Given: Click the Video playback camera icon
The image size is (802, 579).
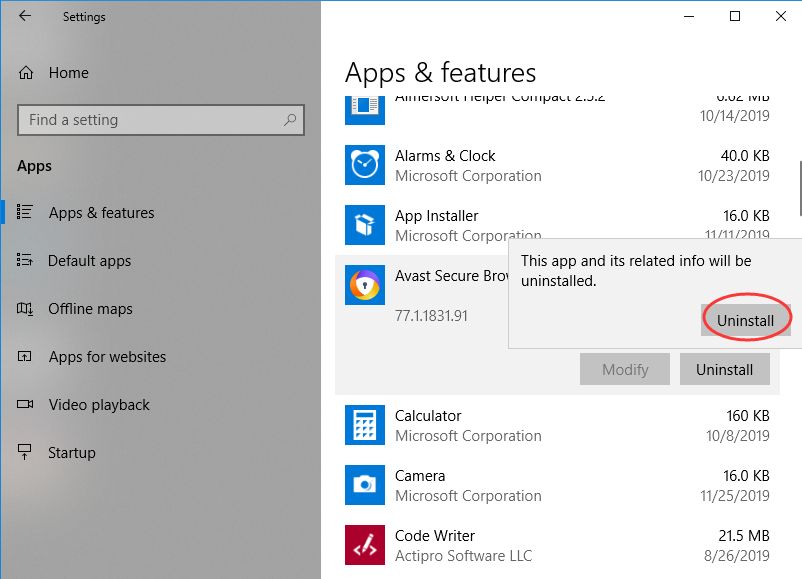Looking at the screenshot, I should (25, 404).
